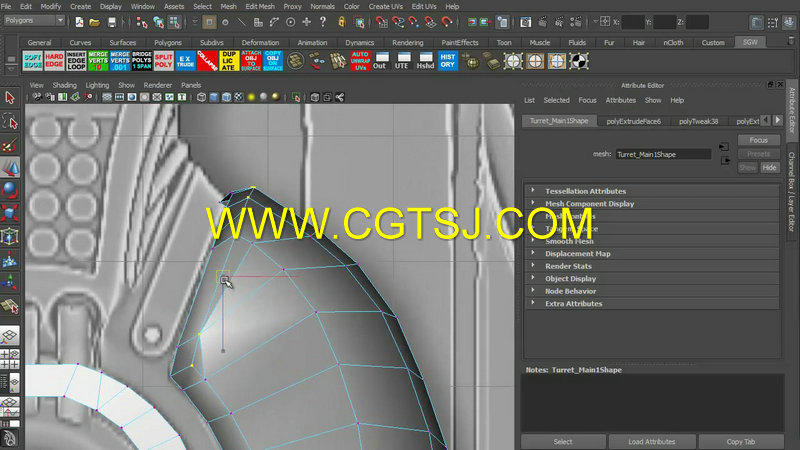This screenshot has width=800, height=450.
Task: Click the AUTO UNWRAP UVs shelf icon
Action: (360, 61)
